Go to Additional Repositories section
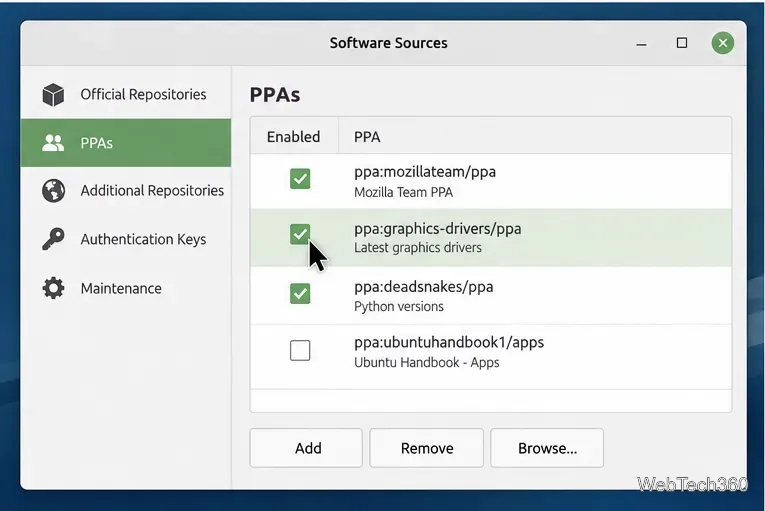This screenshot has width=765, height=511. pyautogui.click(x=126, y=191)
